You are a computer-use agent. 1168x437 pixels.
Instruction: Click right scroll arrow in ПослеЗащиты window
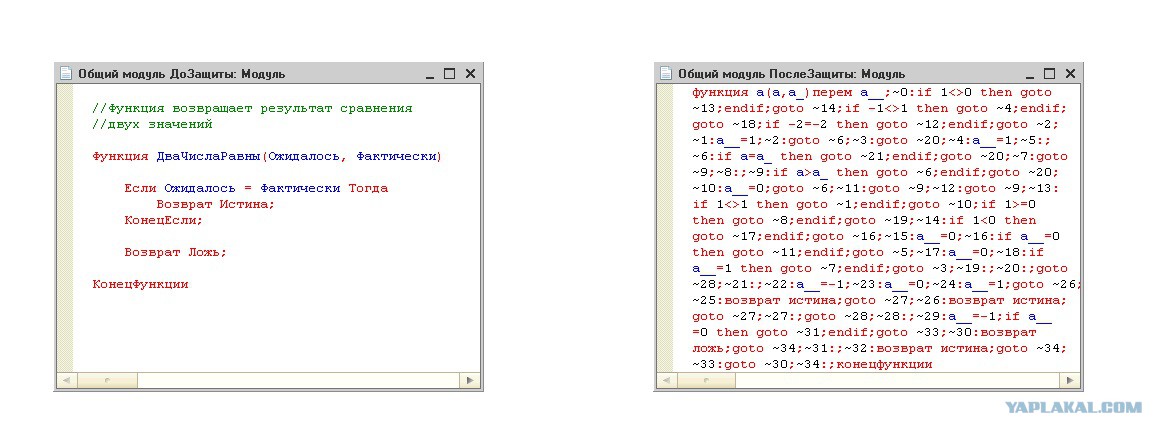point(1070,380)
